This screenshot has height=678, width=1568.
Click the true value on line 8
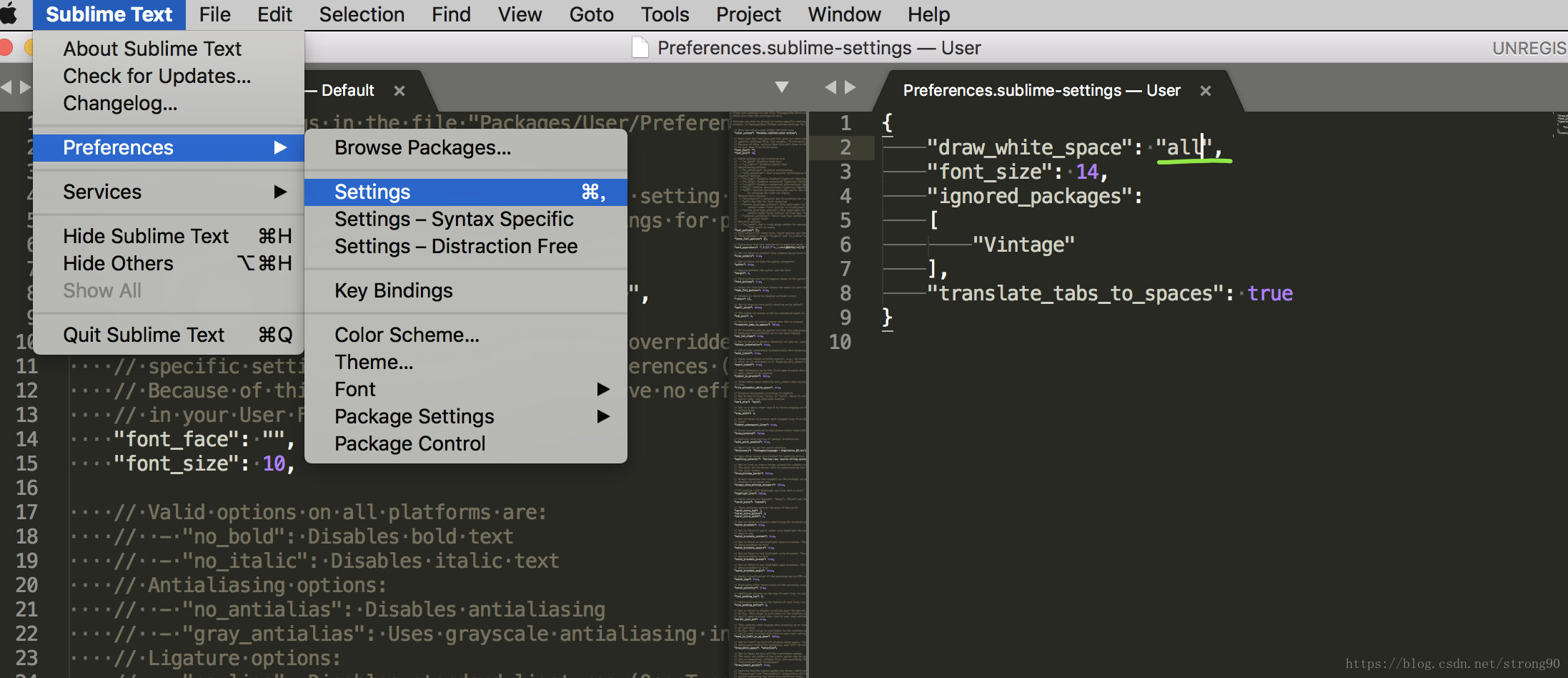point(1270,293)
